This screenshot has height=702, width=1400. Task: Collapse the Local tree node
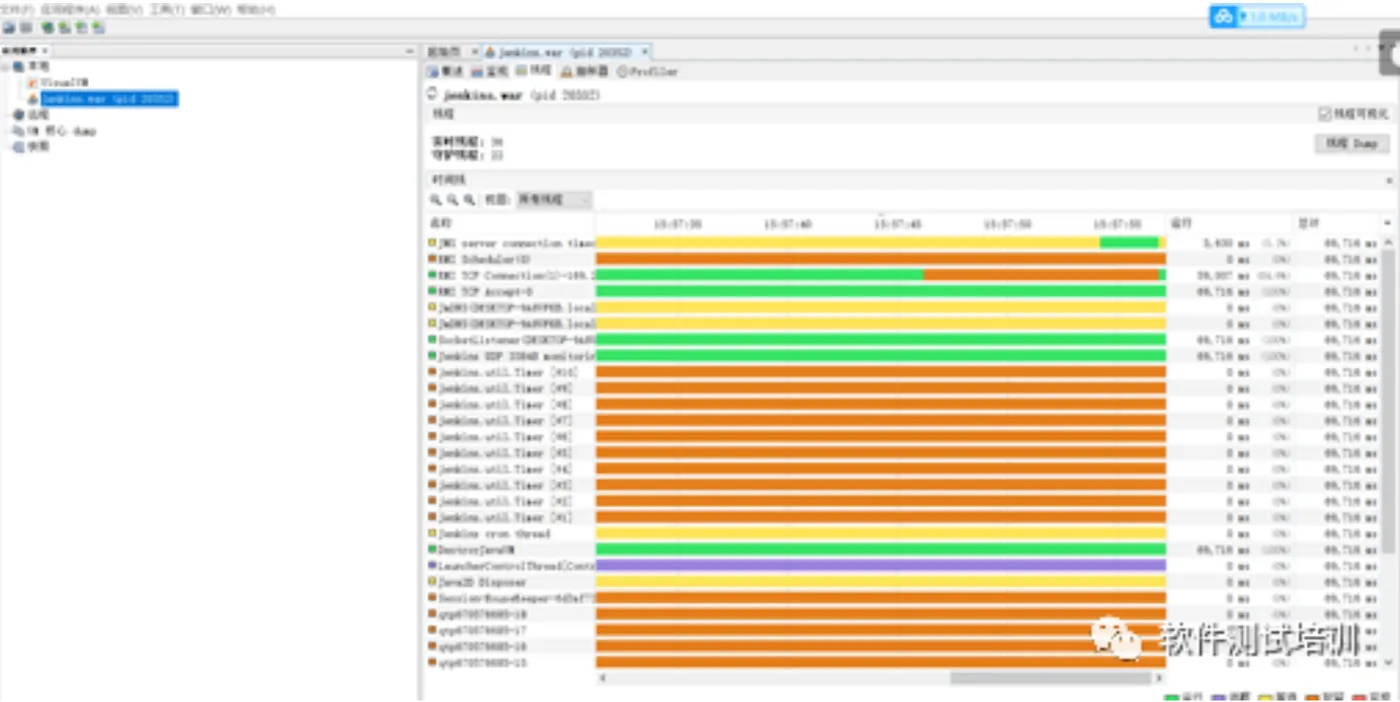(x=6, y=66)
